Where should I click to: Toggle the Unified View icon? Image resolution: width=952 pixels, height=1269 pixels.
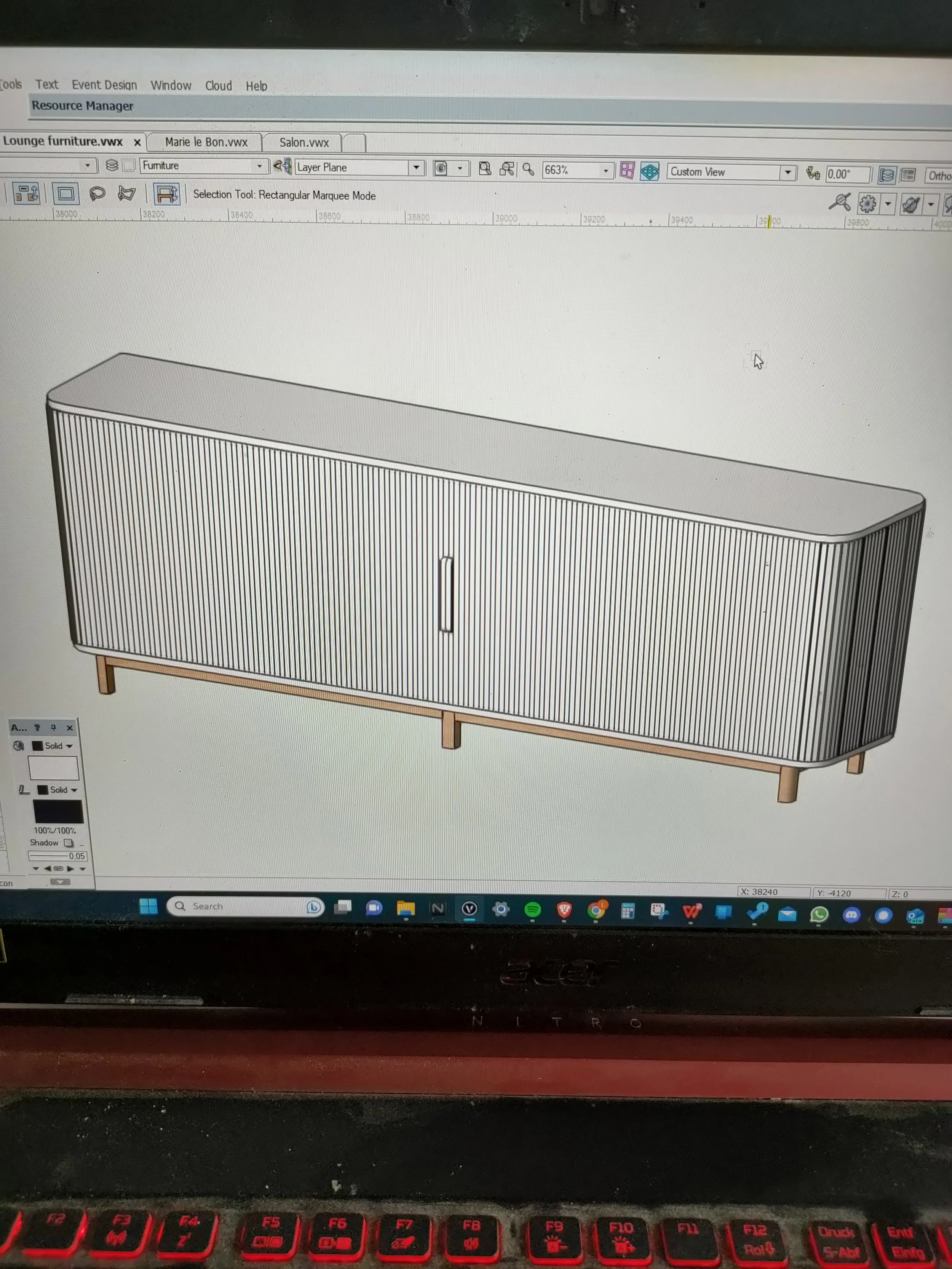886,175
